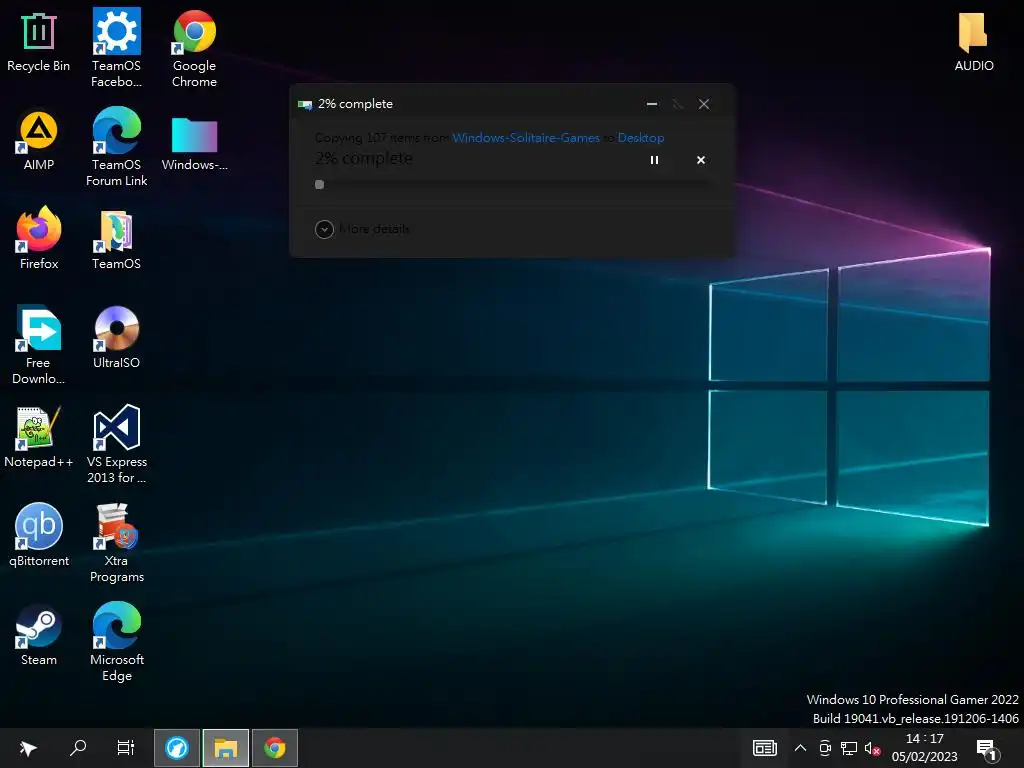Screen dimensions: 1024x768
Task: Close the 2% complete copy dialog
Action: tap(703, 104)
